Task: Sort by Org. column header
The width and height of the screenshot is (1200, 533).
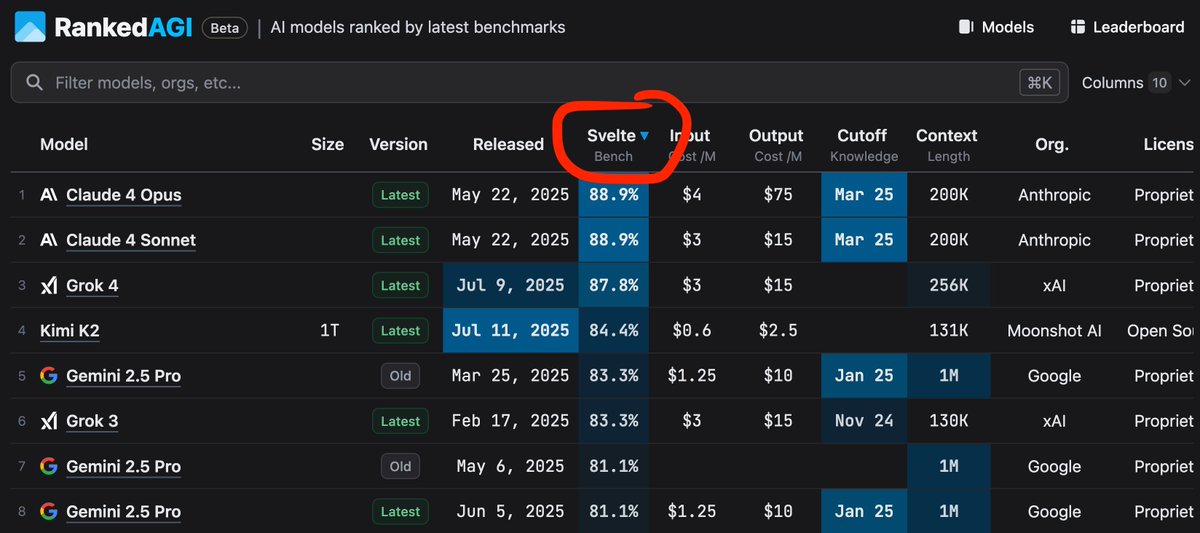Action: (x=1052, y=144)
